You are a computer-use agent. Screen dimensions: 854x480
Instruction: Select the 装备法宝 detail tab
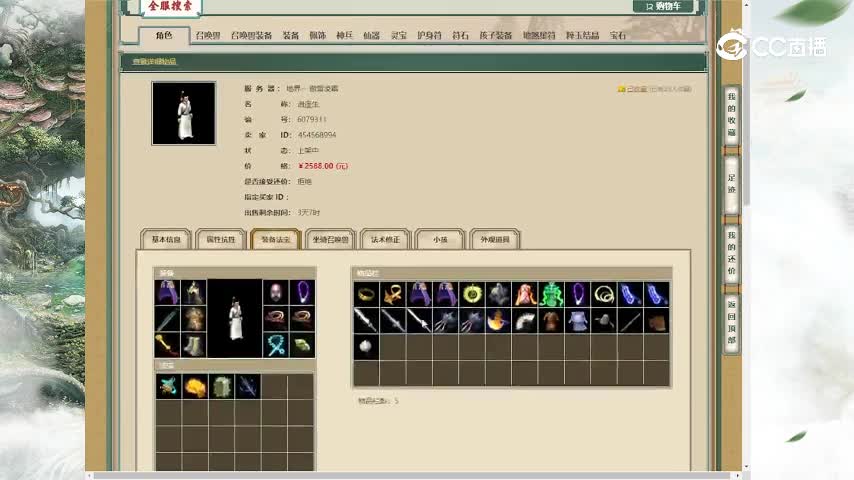[x=276, y=239]
